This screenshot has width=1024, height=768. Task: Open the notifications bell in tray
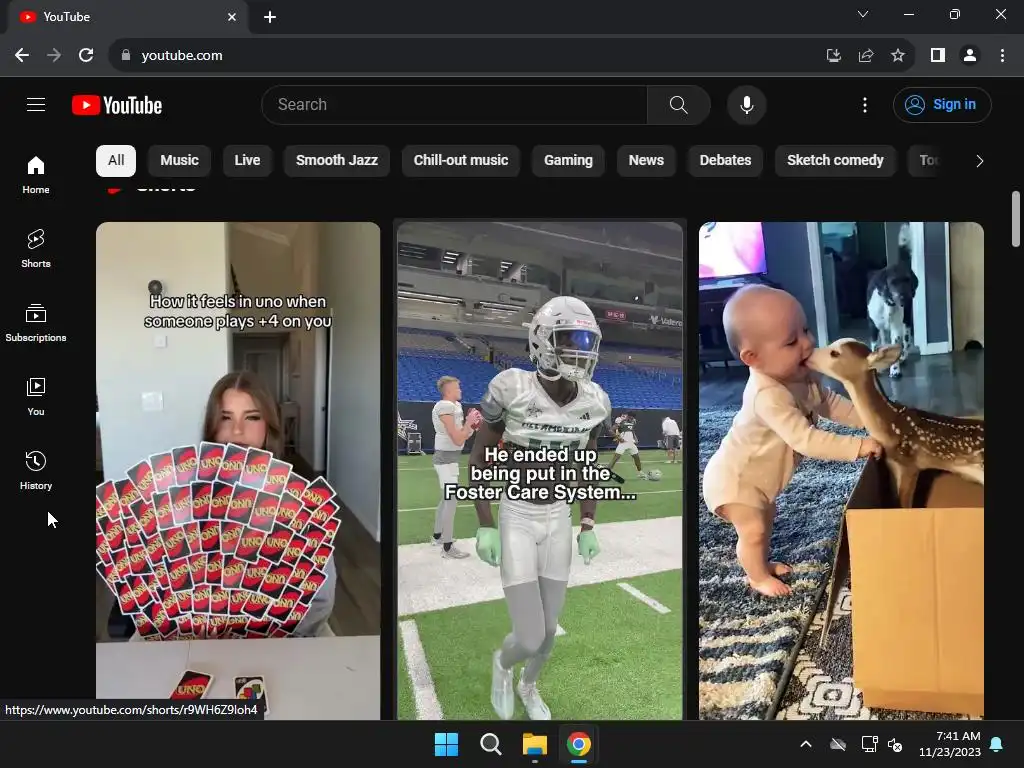click(997, 744)
